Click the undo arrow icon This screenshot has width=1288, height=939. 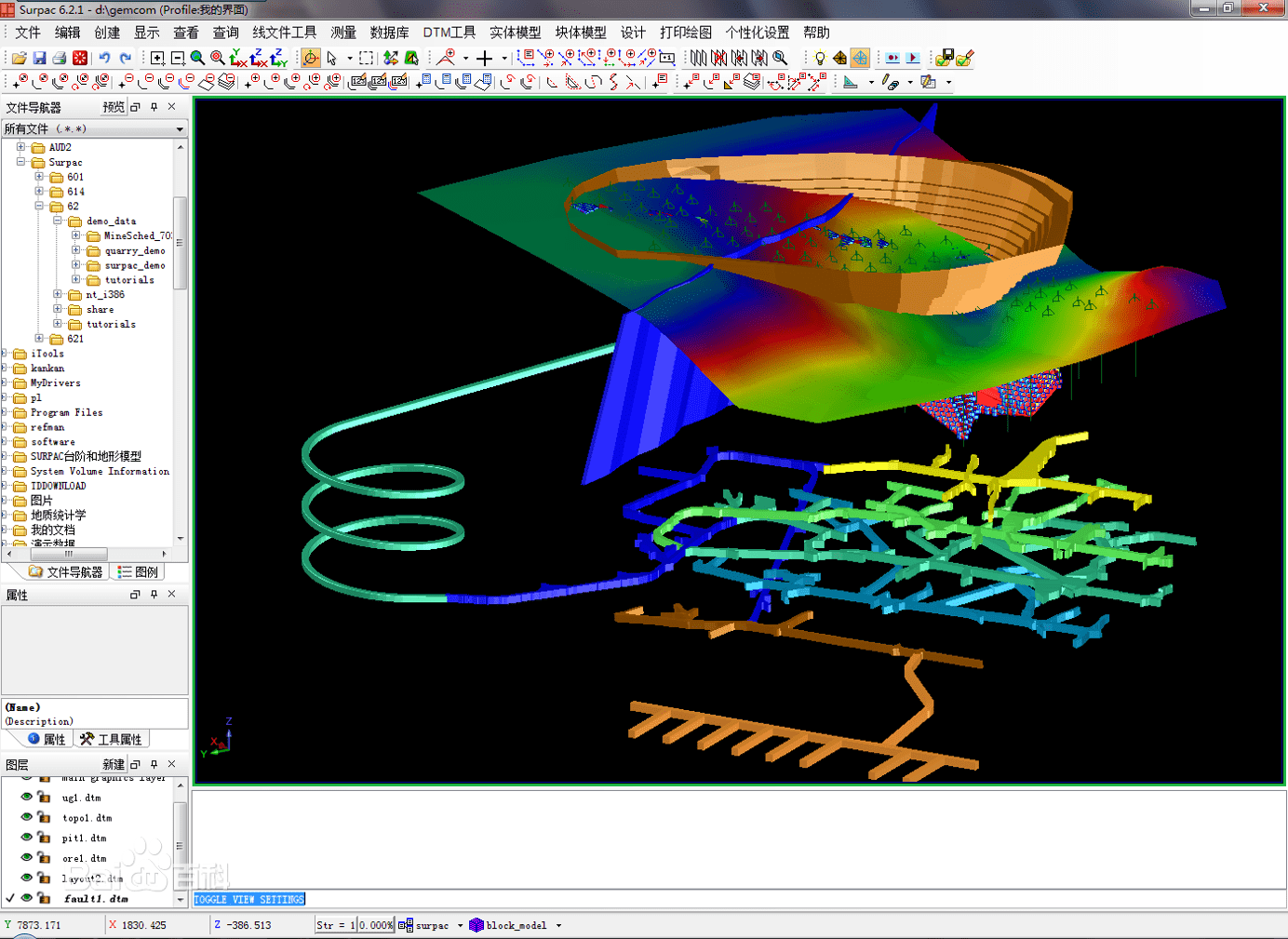click(x=104, y=58)
